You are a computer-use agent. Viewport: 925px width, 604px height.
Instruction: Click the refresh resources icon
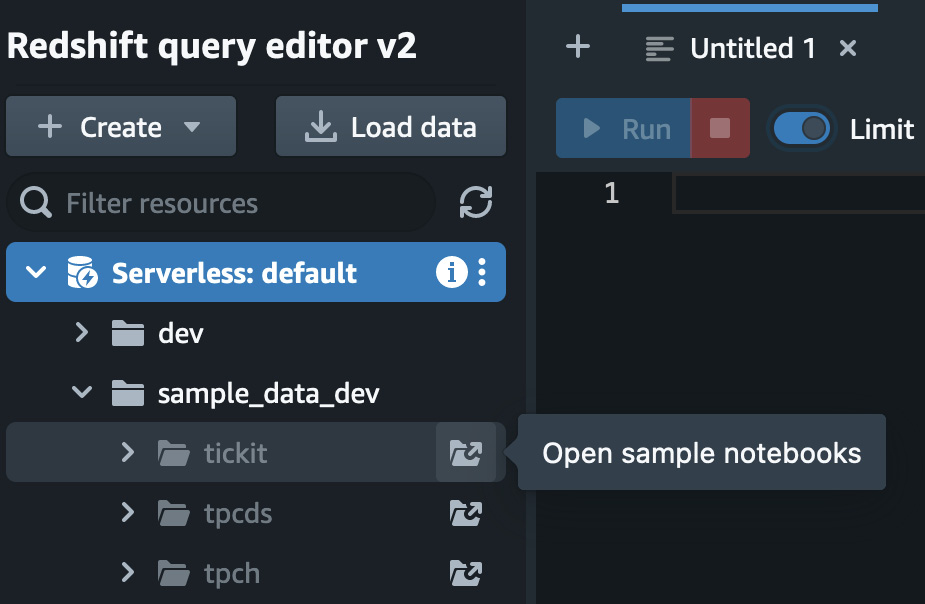click(x=475, y=202)
